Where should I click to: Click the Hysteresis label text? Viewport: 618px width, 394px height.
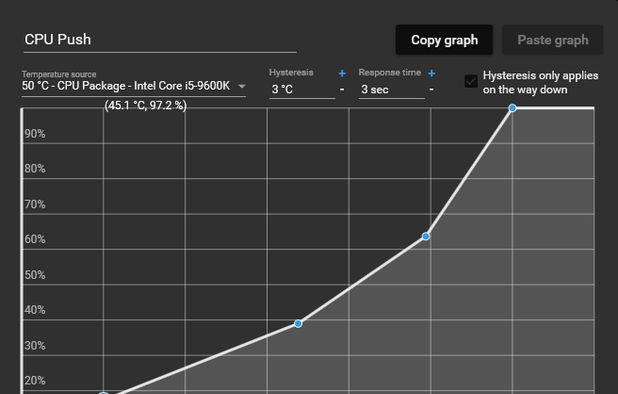[291, 72]
